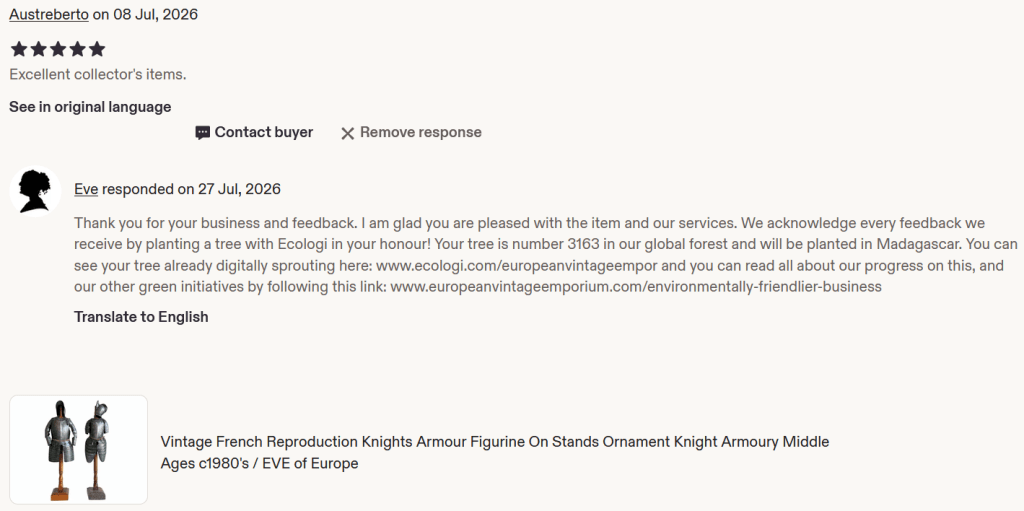Open Eve's seller profile name link
The image size is (1024, 511).
86,190
